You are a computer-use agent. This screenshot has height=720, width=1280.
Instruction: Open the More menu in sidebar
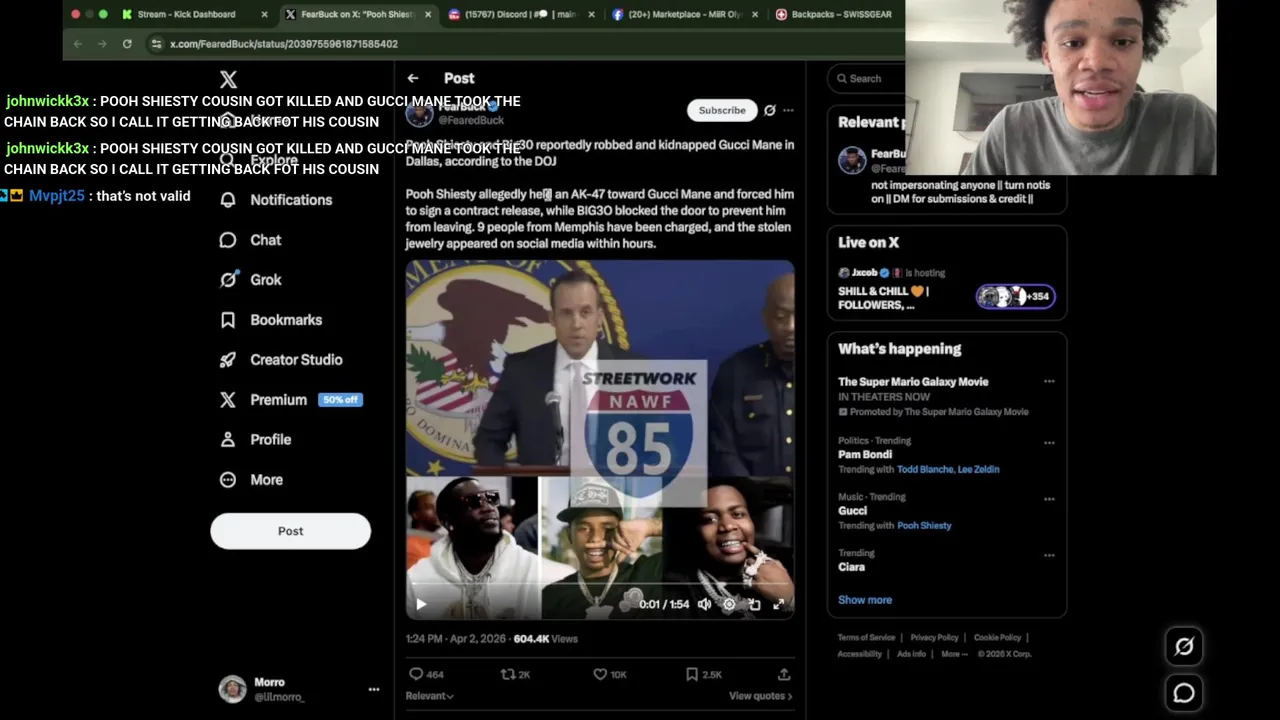tap(251, 480)
